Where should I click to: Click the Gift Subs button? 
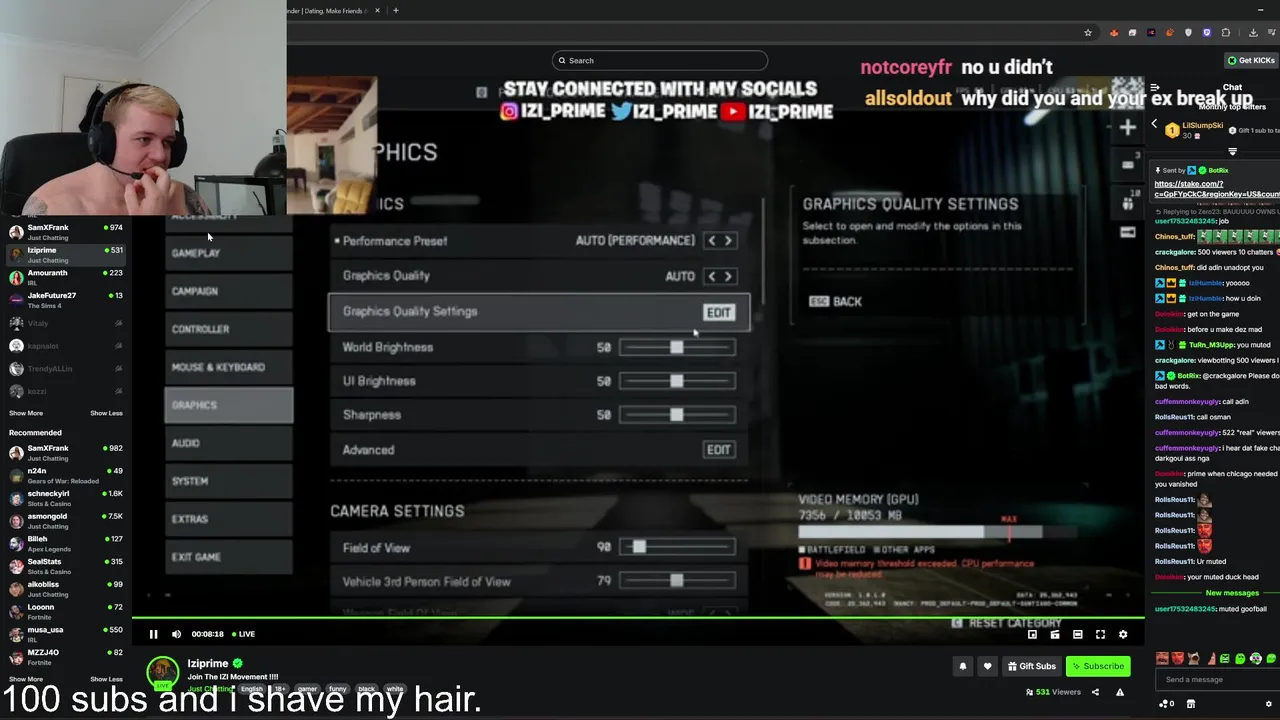point(1032,666)
